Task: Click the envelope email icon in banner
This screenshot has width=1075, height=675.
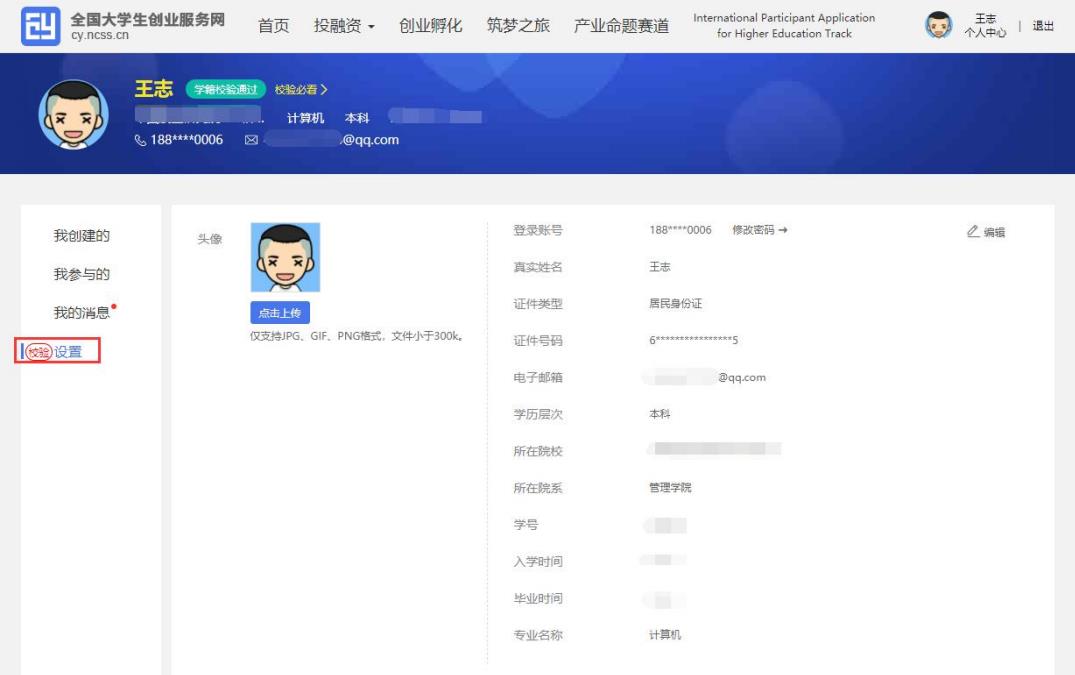Action: [250, 140]
